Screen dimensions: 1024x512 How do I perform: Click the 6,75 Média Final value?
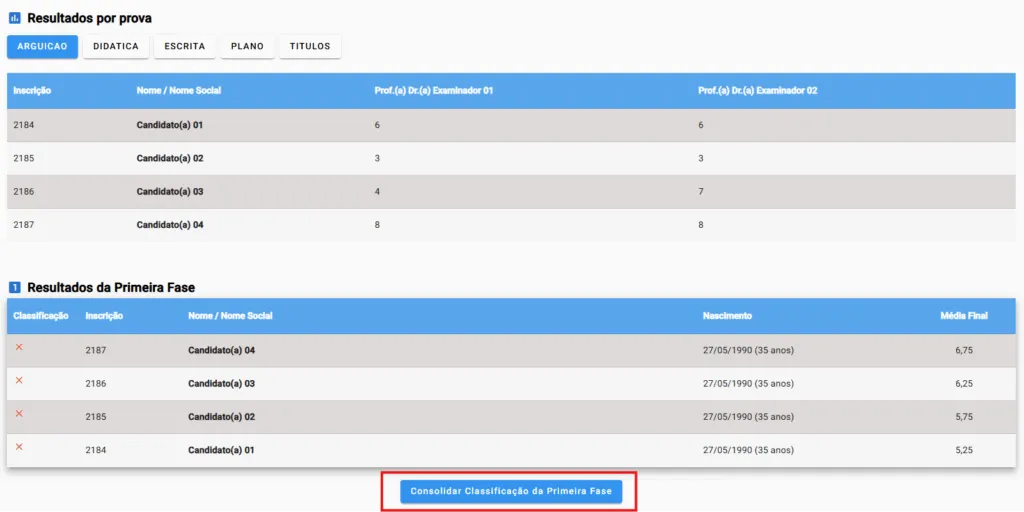[964, 351]
